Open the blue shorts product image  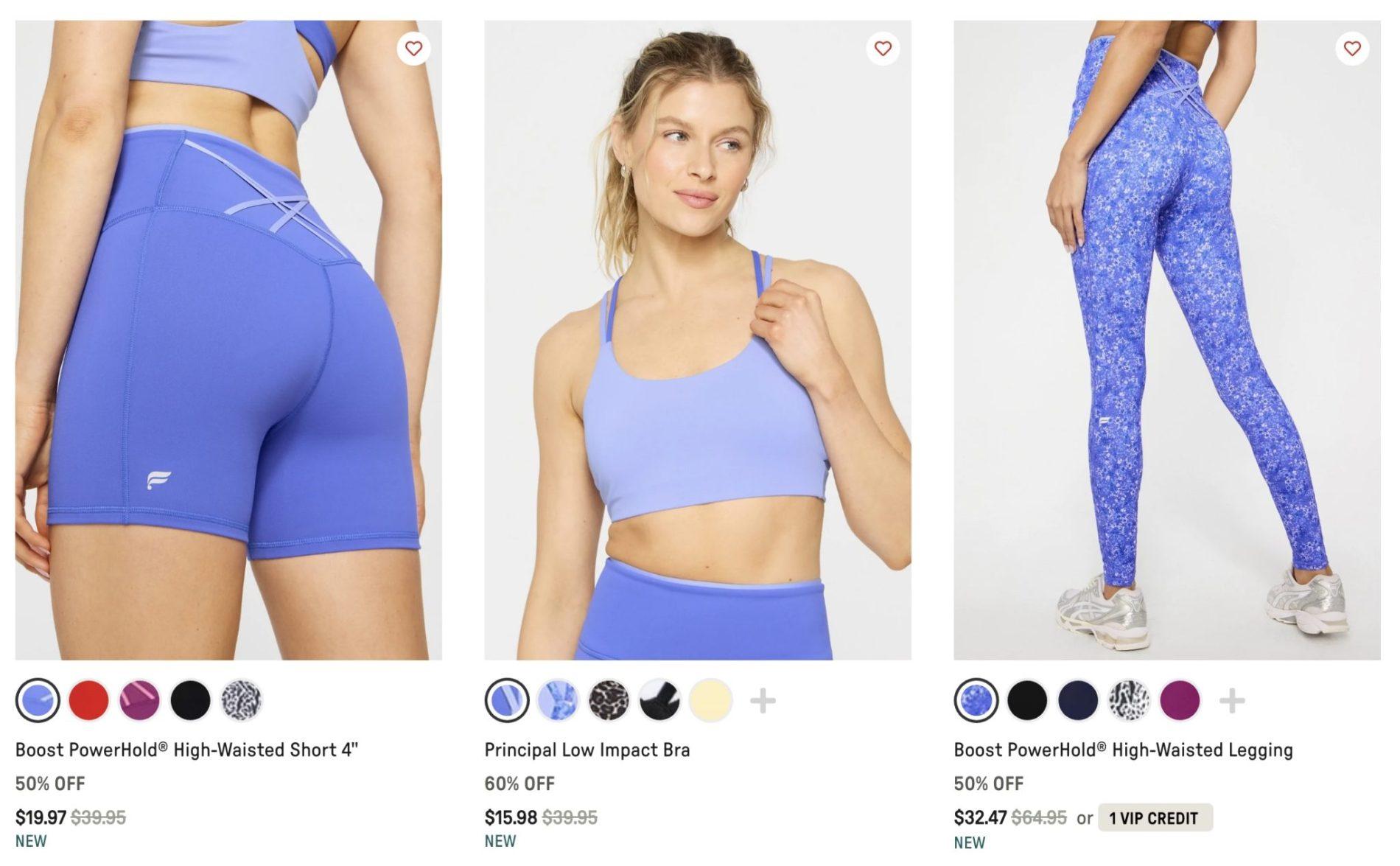tap(228, 339)
